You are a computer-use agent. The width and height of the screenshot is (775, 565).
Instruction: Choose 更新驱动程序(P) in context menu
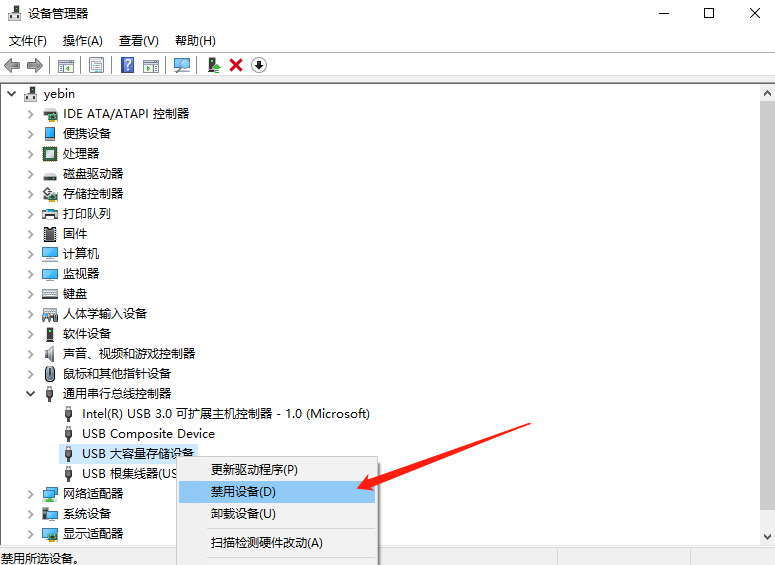point(277,470)
